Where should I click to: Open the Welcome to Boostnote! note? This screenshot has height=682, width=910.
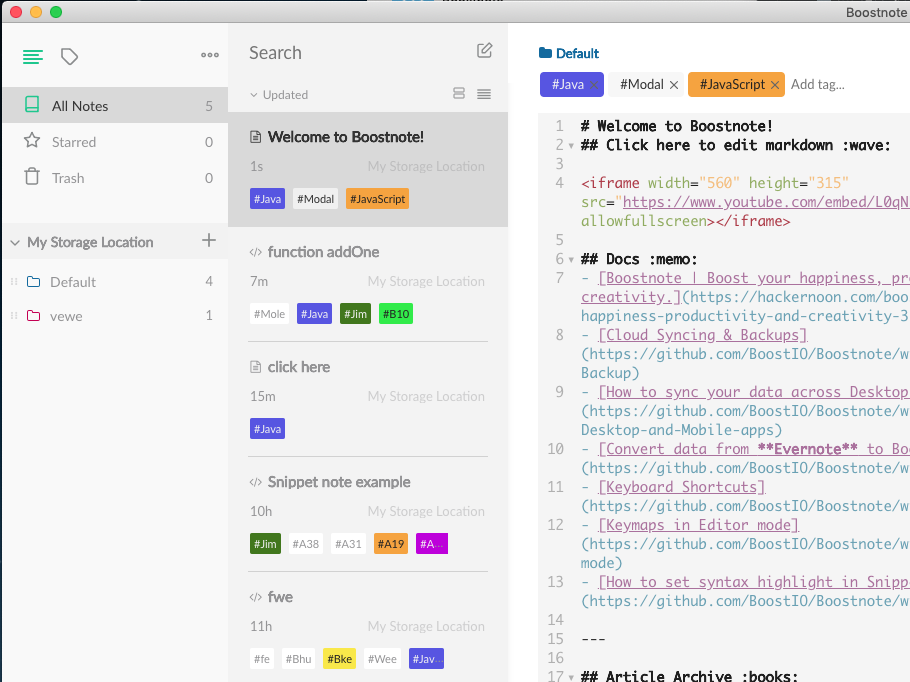coord(368,169)
